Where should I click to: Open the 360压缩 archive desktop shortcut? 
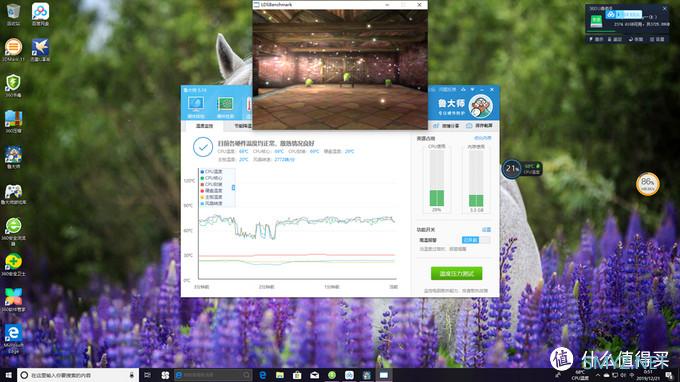13,121
